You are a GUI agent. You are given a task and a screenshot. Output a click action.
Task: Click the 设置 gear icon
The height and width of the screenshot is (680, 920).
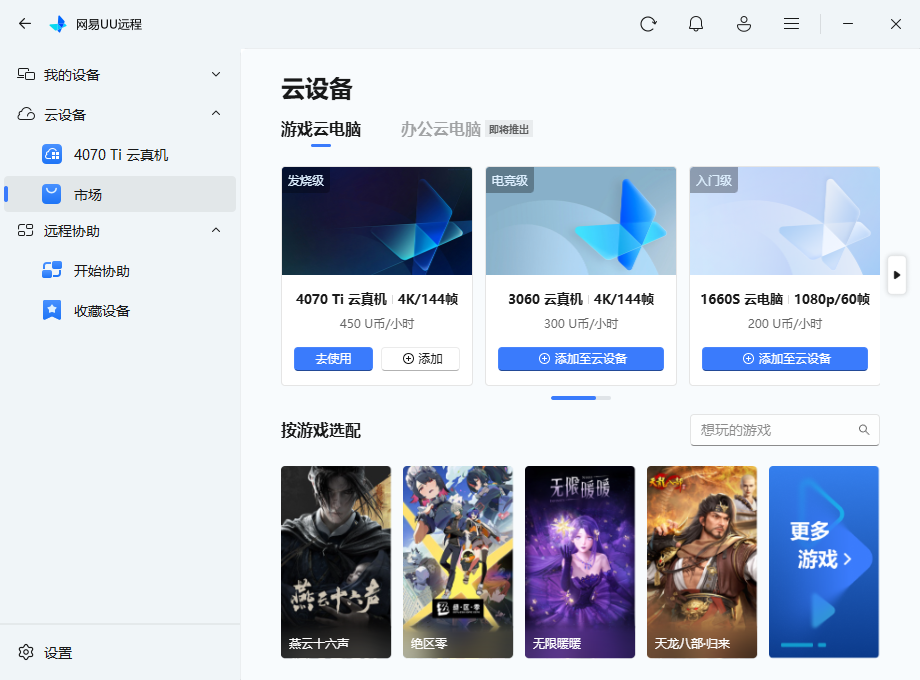pos(26,652)
